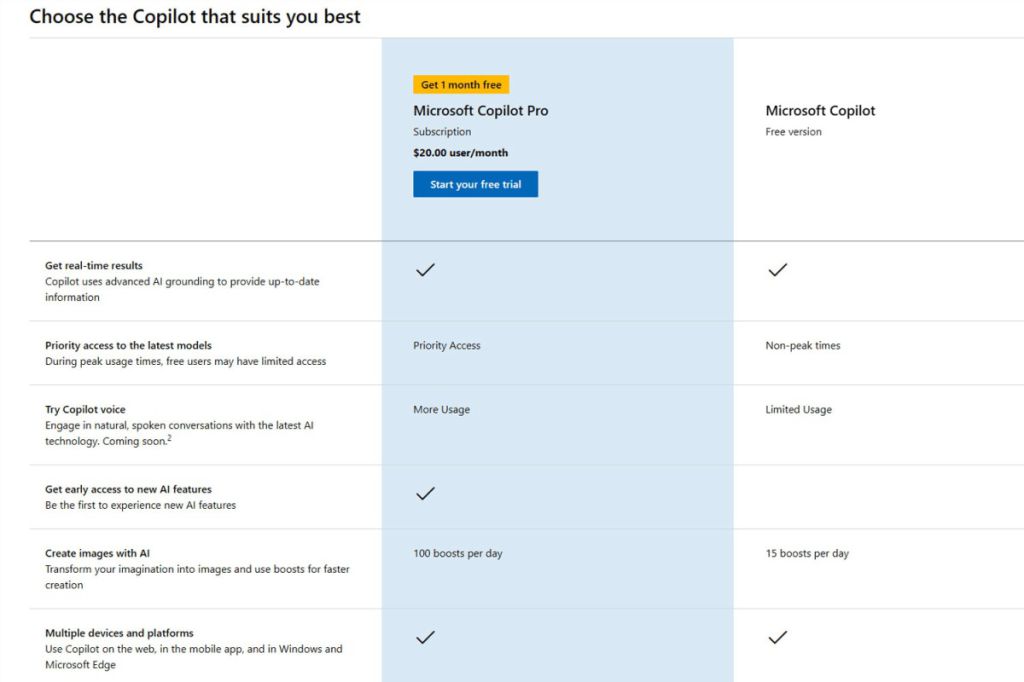The height and width of the screenshot is (682, 1024).
Task: Click the Limited Usage cell text
Action: coord(798,410)
